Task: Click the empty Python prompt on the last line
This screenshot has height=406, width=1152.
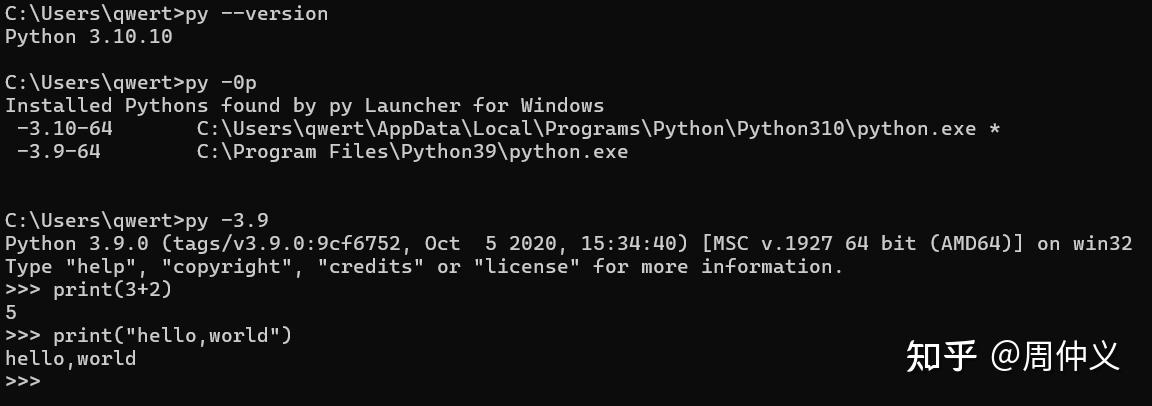Action: (23, 381)
